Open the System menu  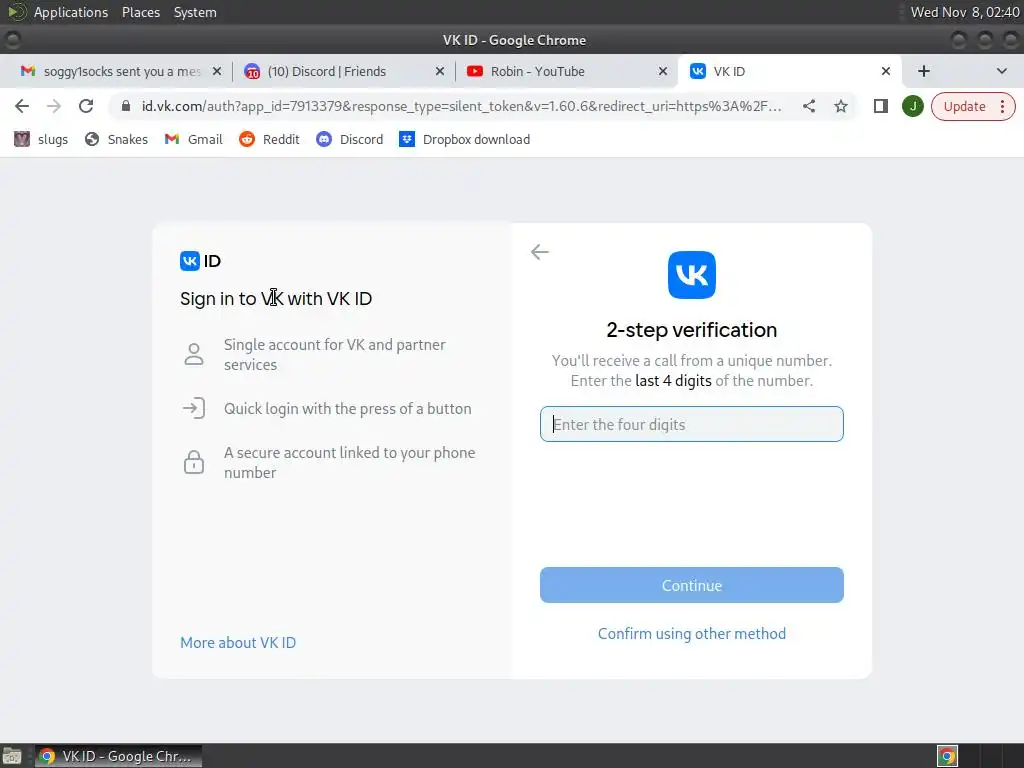click(195, 12)
